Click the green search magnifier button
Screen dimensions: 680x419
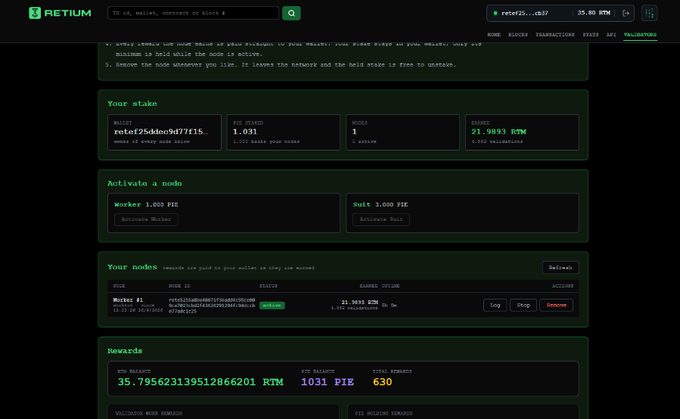click(291, 13)
